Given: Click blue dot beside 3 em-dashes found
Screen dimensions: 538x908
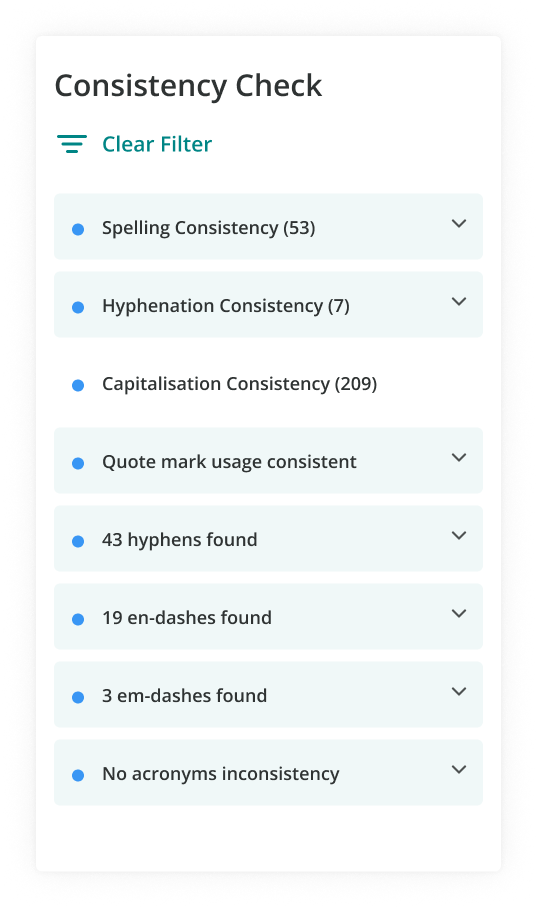Looking at the screenshot, I should (78, 697).
